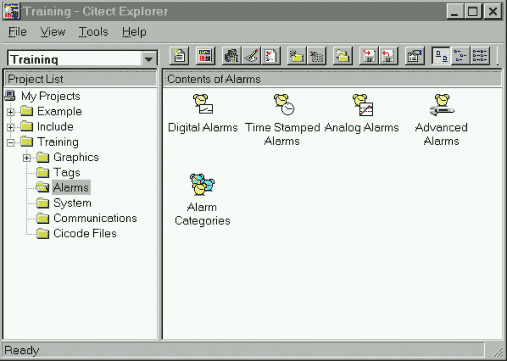
Task: Open the project selector dropdown arrow
Action: (x=149, y=59)
